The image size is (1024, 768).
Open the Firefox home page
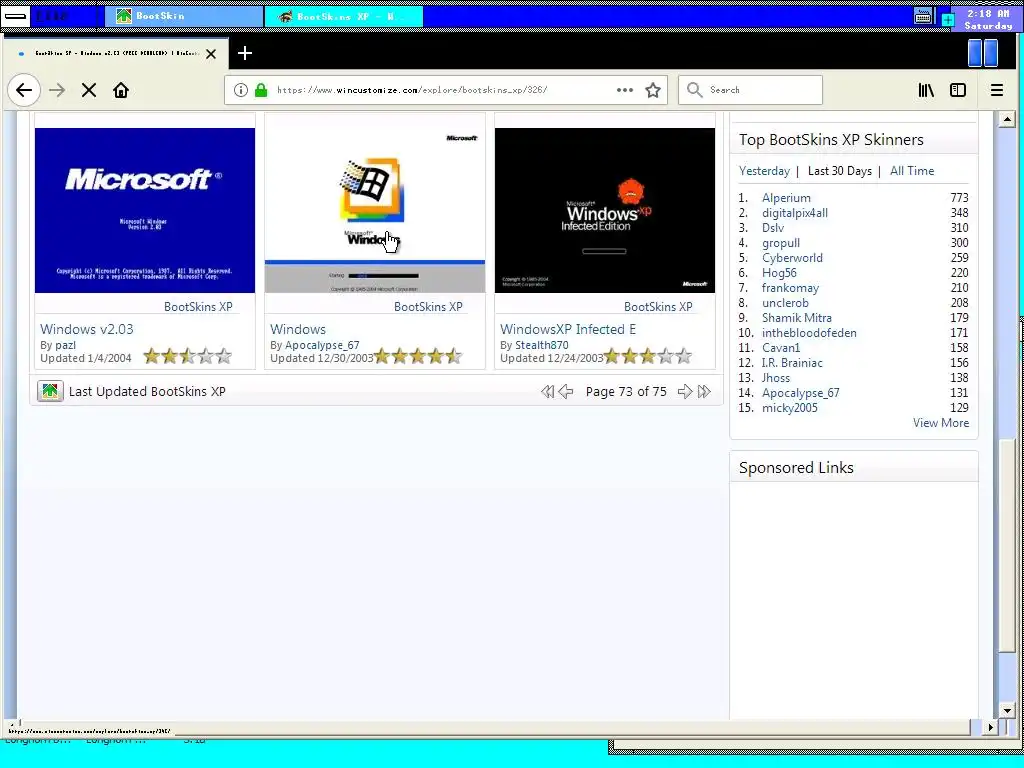[121, 90]
